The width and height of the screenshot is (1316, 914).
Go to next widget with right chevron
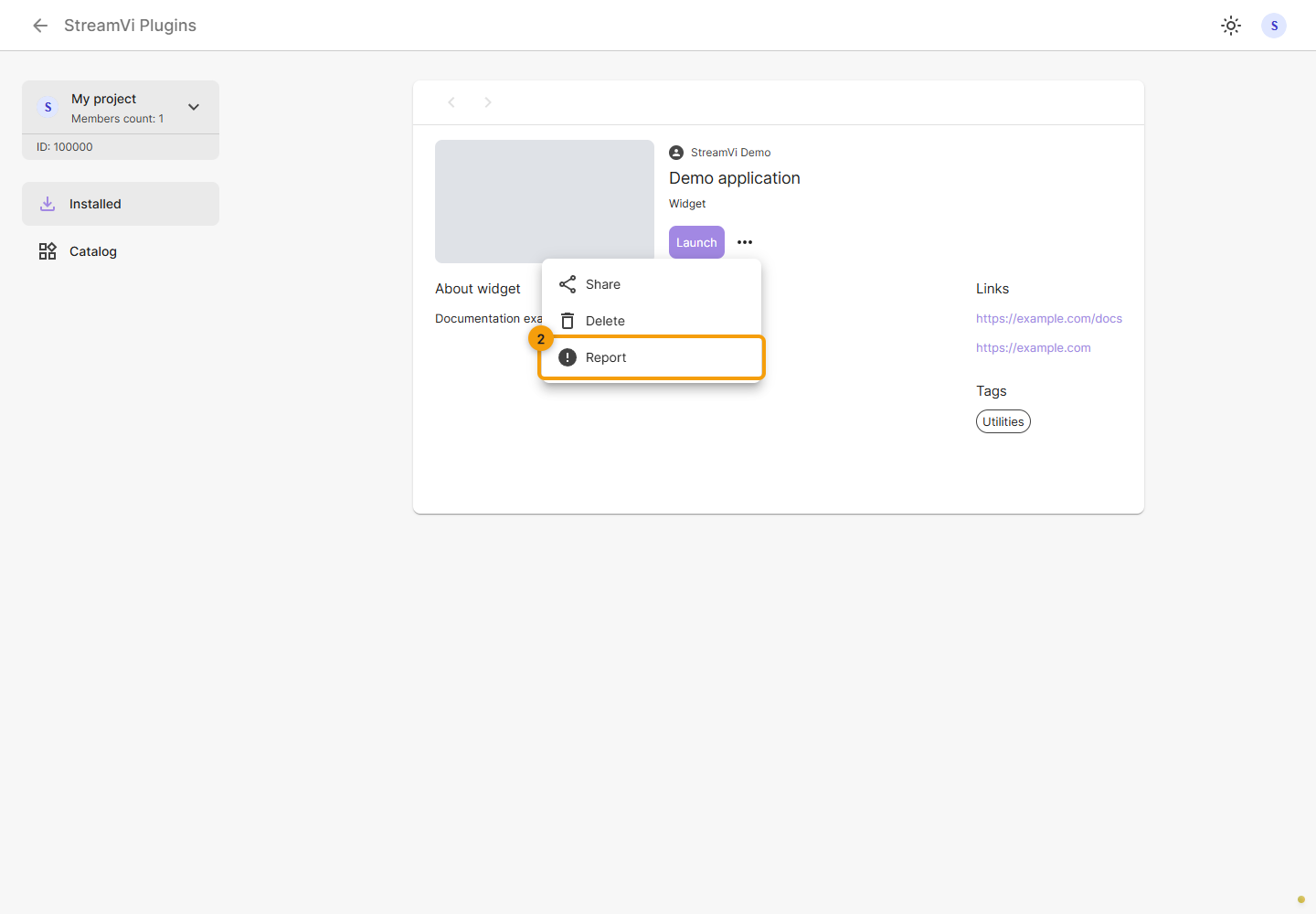click(488, 102)
